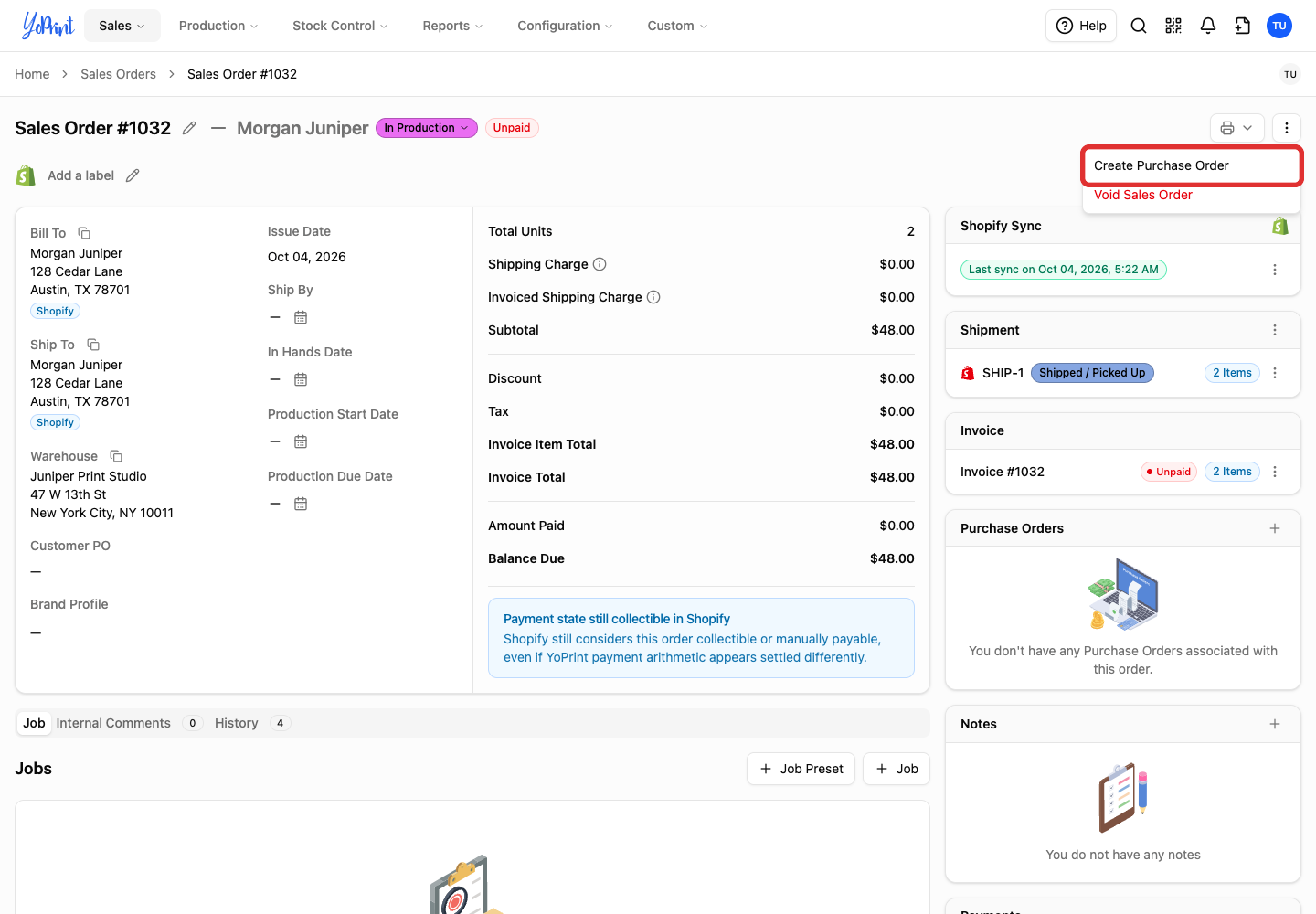Copy the Warehouse address

[x=116, y=456]
